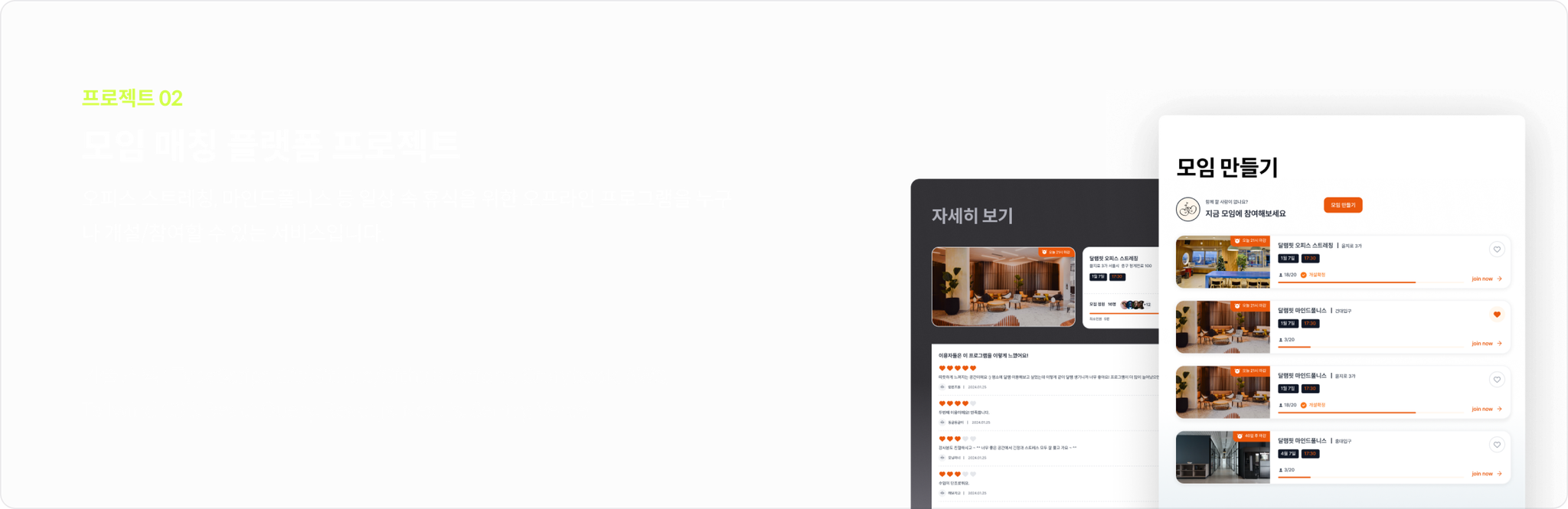Click join now on the 오피스 스트레칭 card
The height and width of the screenshot is (509, 1568).
click(1487, 279)
